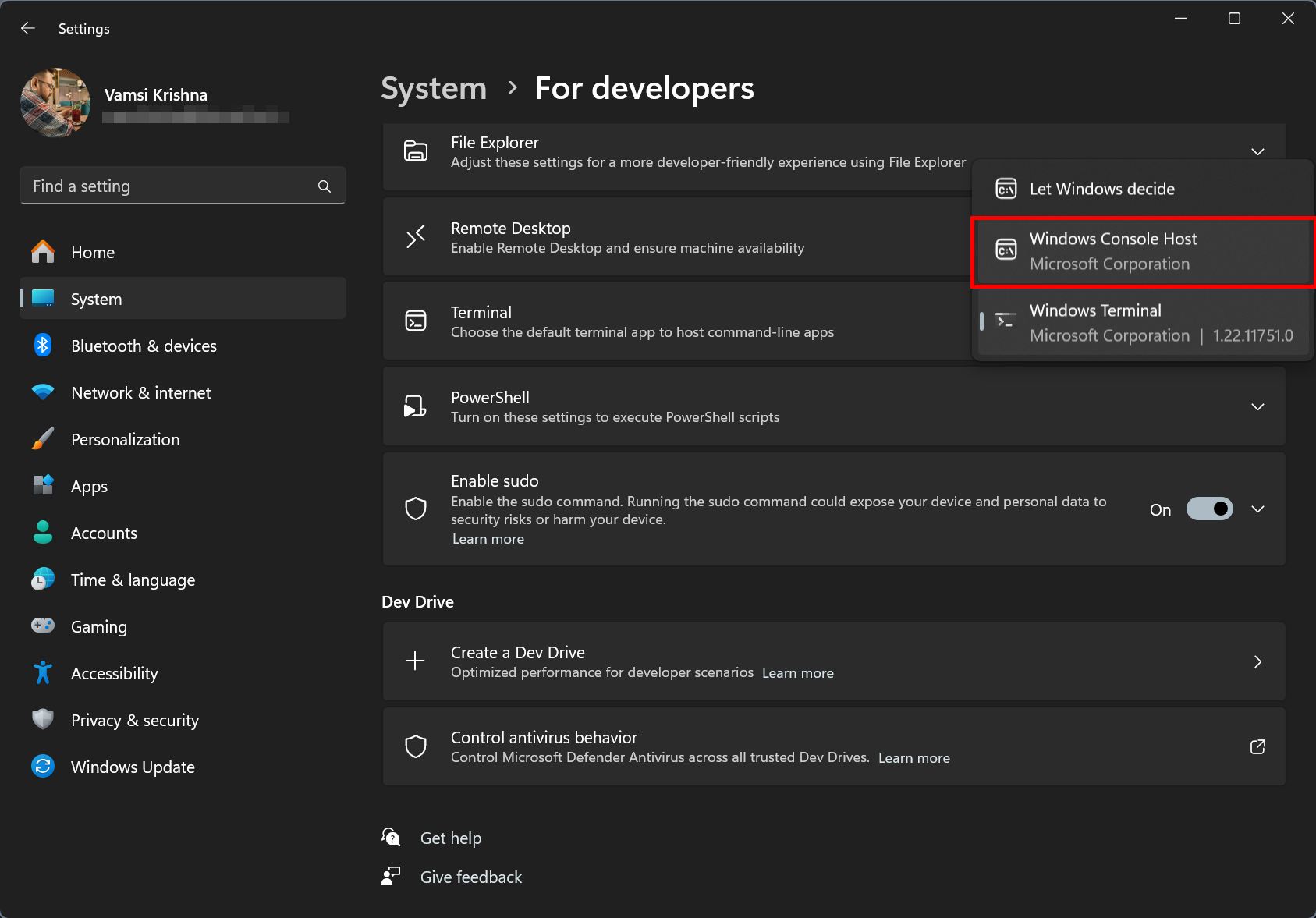
Task: Click the Remote Desktop title text
Action: pos(511,228)
